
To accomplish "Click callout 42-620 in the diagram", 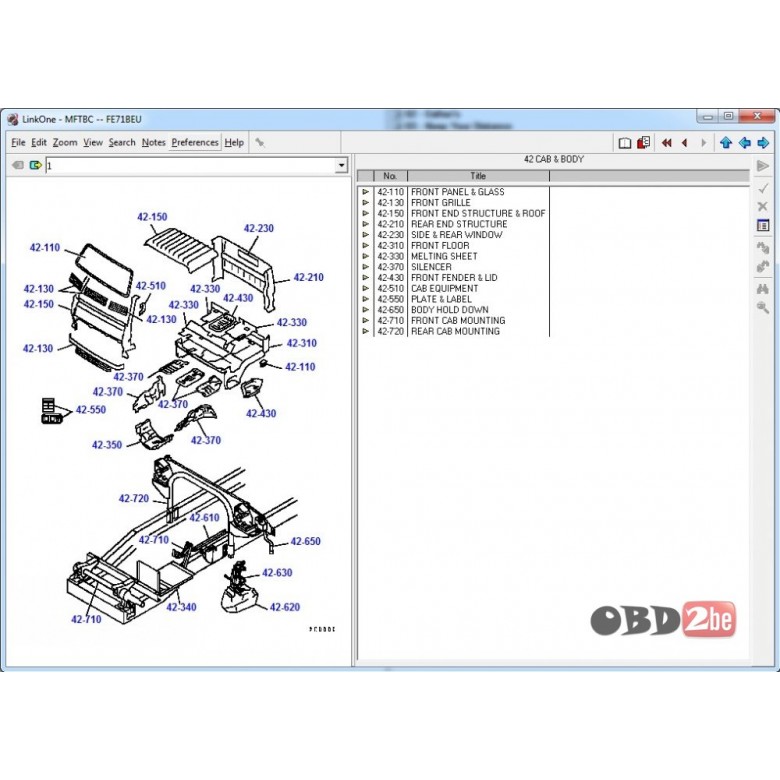I will 285,606.
